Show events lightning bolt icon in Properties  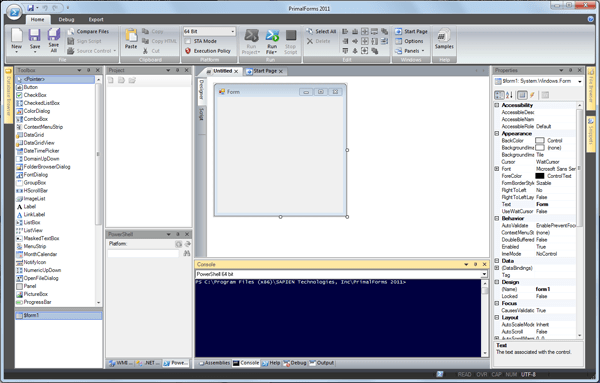pyautogui.click(x=532, y=95)
